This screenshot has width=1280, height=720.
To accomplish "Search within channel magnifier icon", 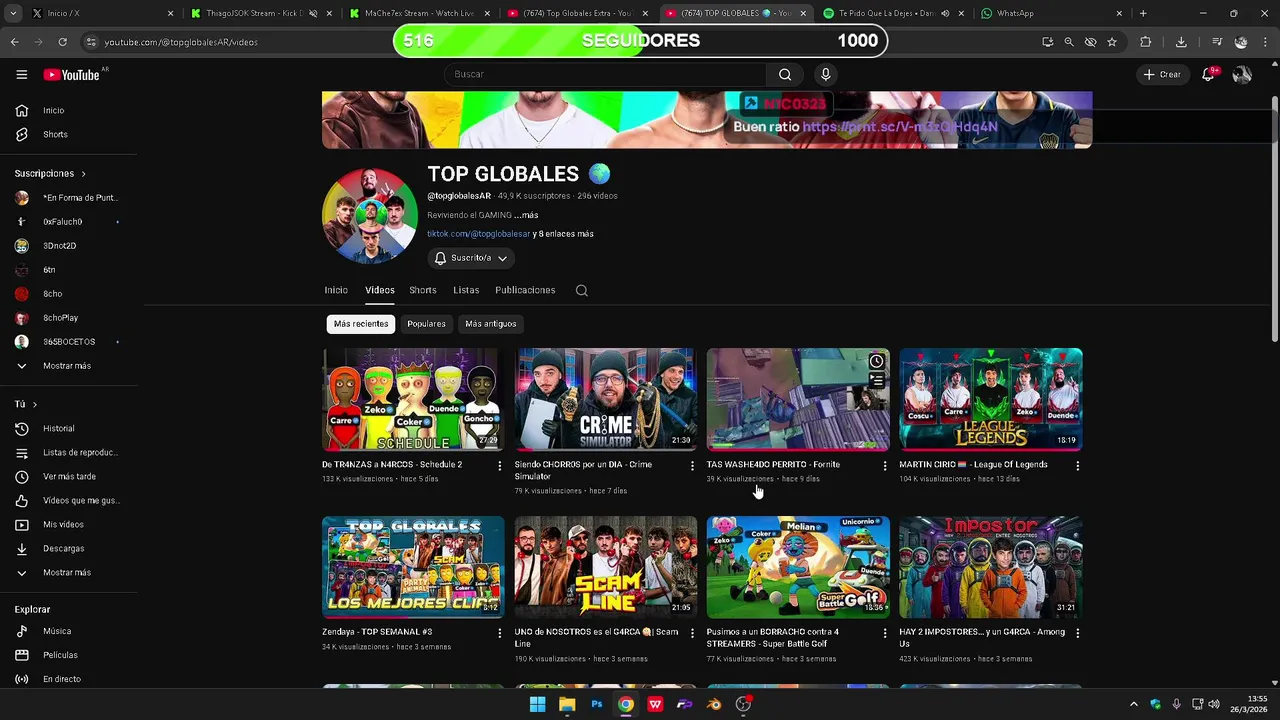I will point(581,290).
